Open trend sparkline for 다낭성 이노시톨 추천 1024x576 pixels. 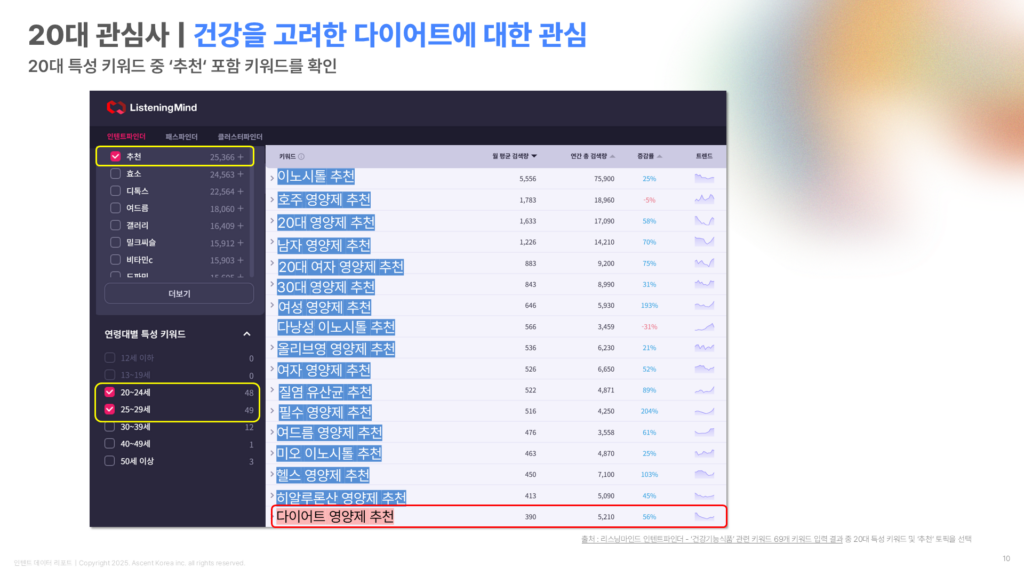[704, 327]
